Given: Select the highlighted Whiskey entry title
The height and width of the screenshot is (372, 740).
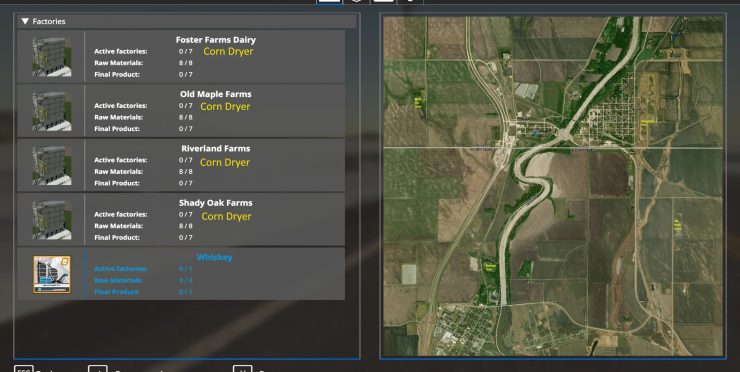Looking at the screenshot, I should point(215,257).
